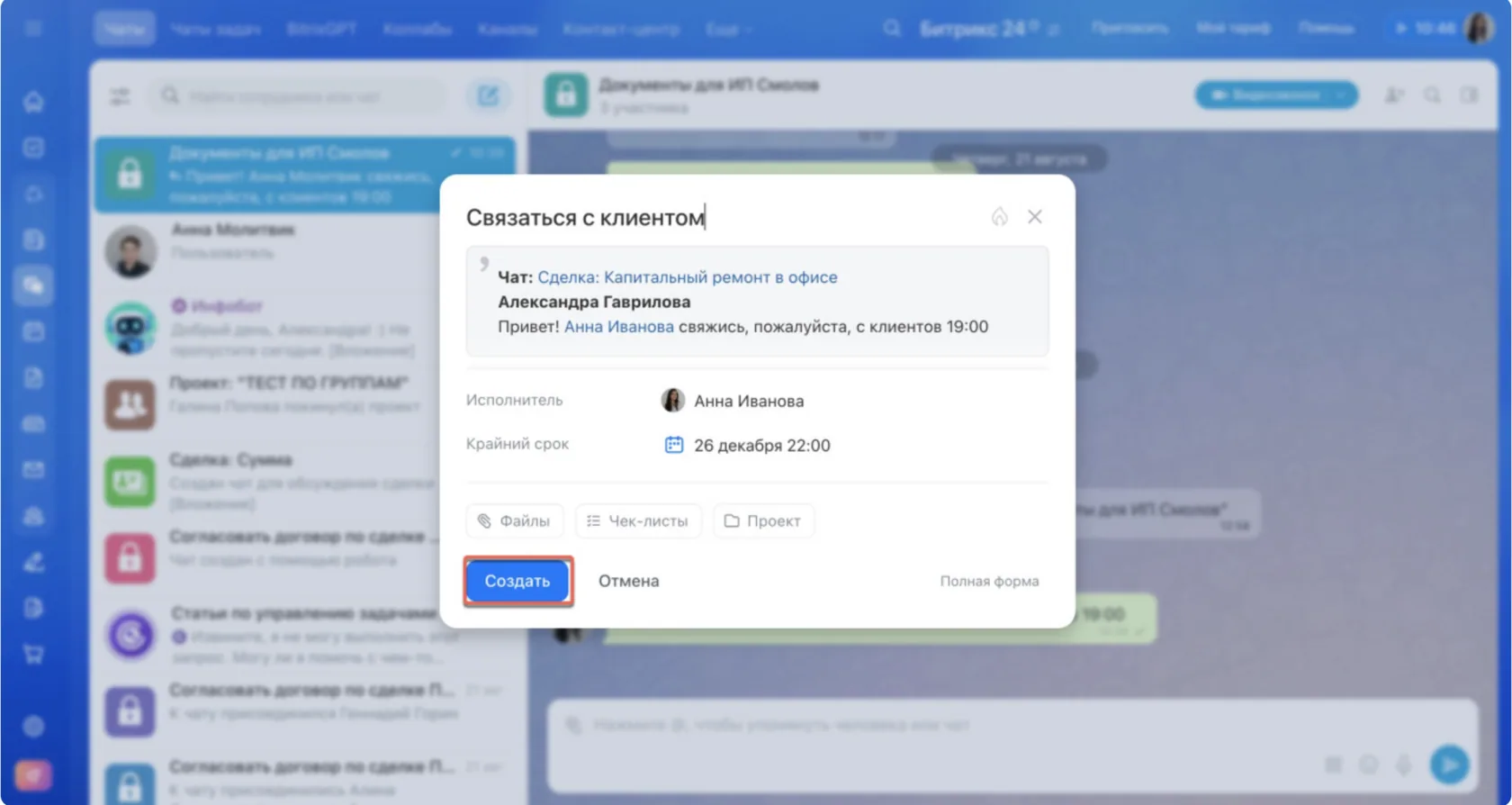Open the Анна Иванова mention link
Image resolution: width=1512 pixels, height=805 pixels.
click(619, 326)
